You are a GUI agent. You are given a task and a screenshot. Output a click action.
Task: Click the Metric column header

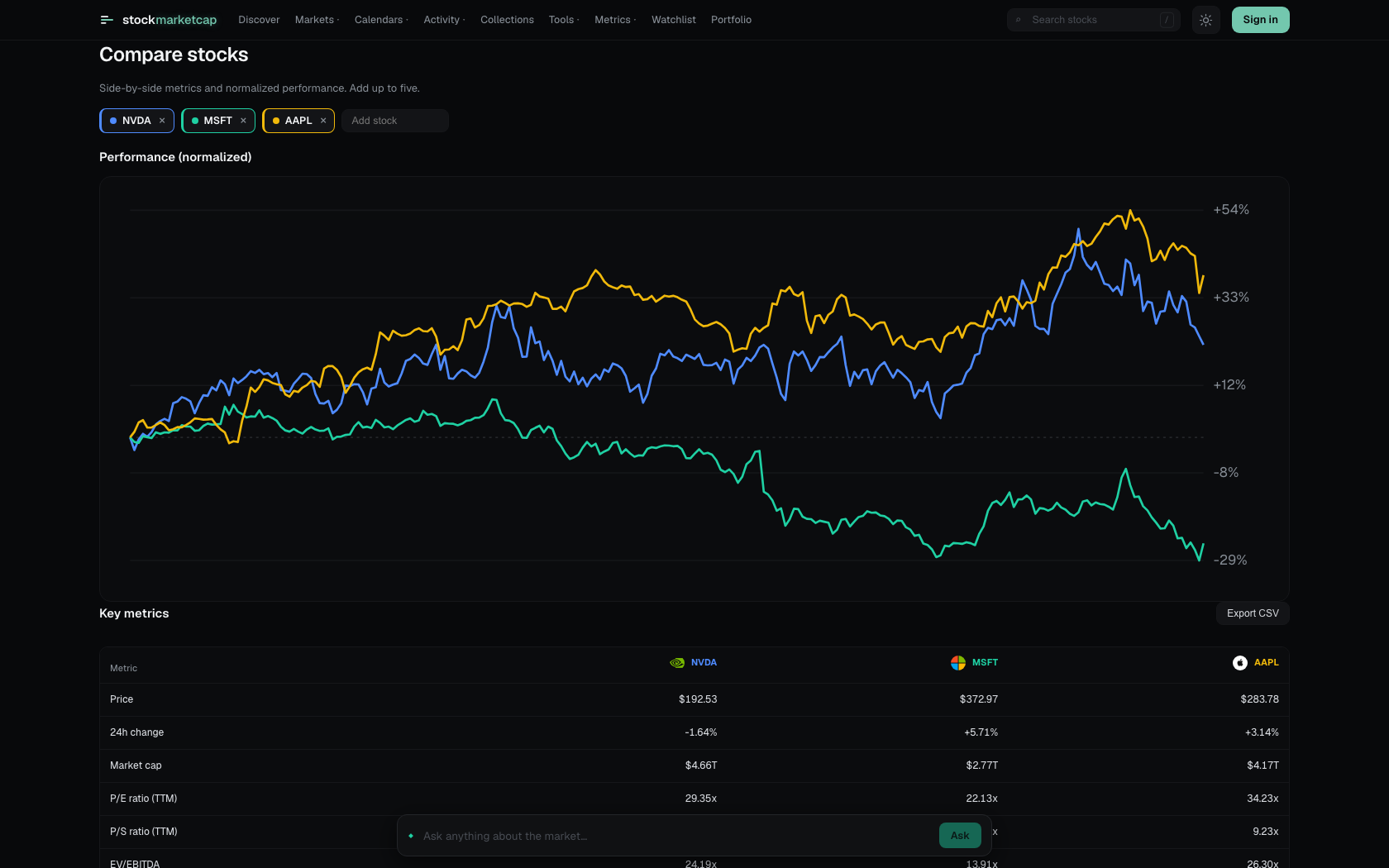123,668
